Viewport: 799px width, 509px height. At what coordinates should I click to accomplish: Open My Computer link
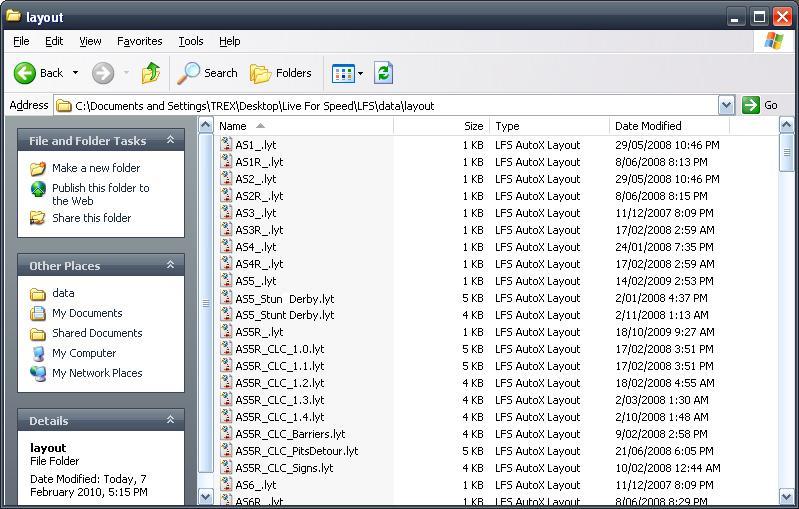(x=84, y=353)
